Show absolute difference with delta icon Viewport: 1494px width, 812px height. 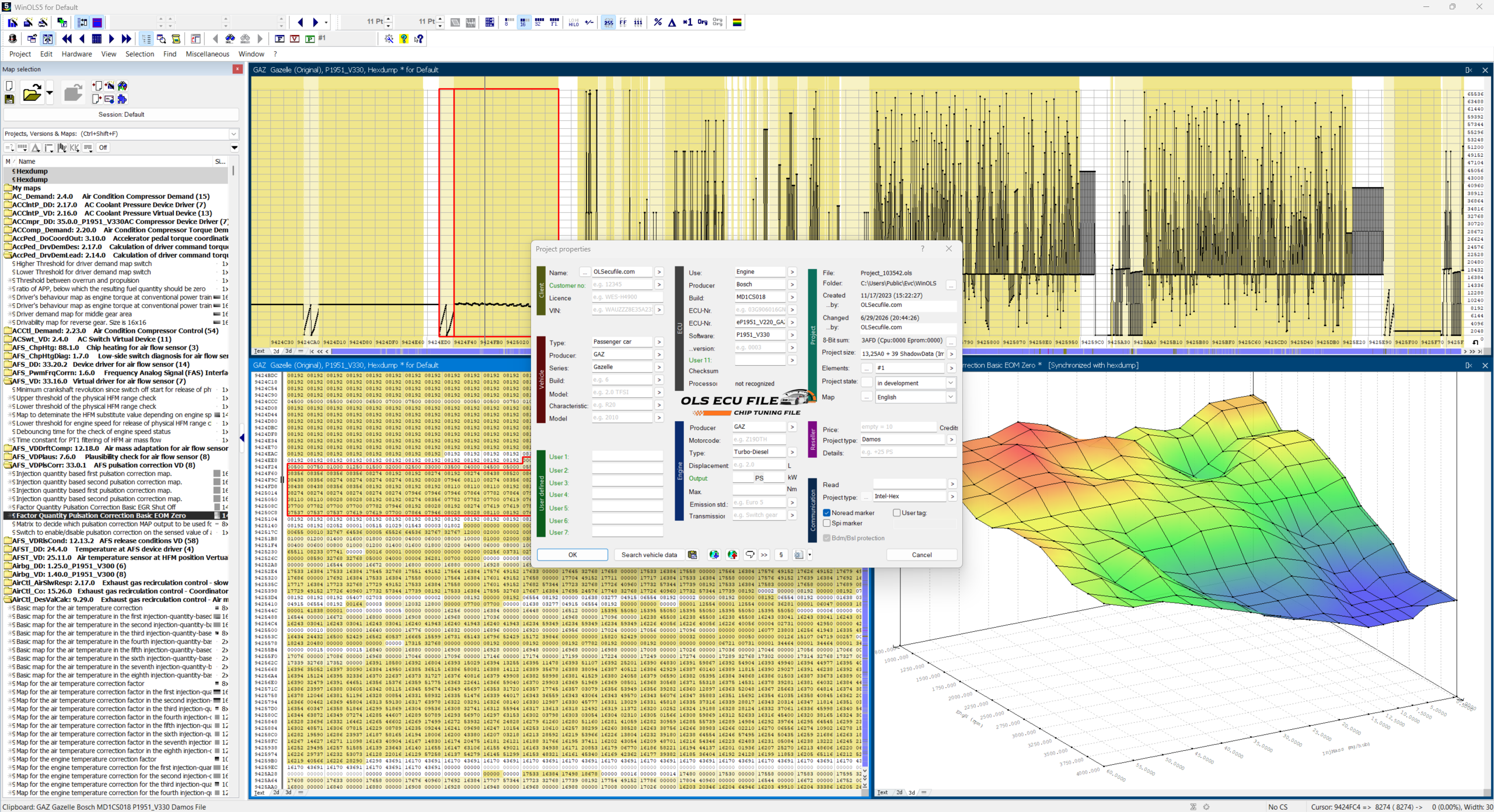[x=672, y=22]
